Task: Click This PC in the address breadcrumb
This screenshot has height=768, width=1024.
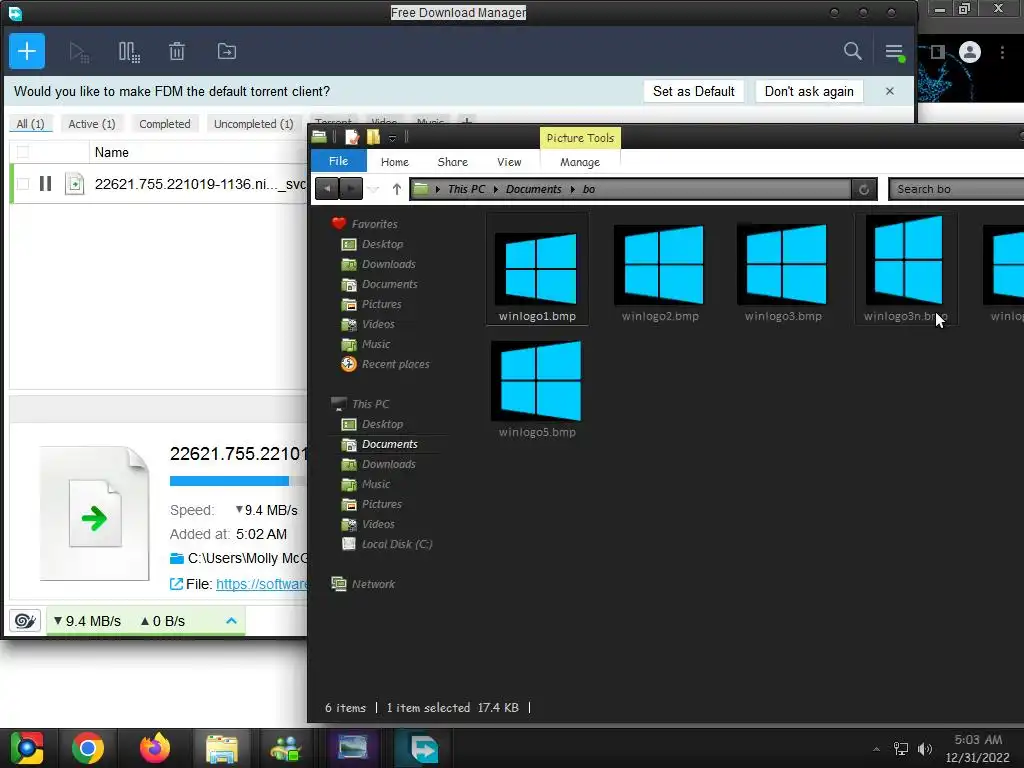Action: pos(466,189)
